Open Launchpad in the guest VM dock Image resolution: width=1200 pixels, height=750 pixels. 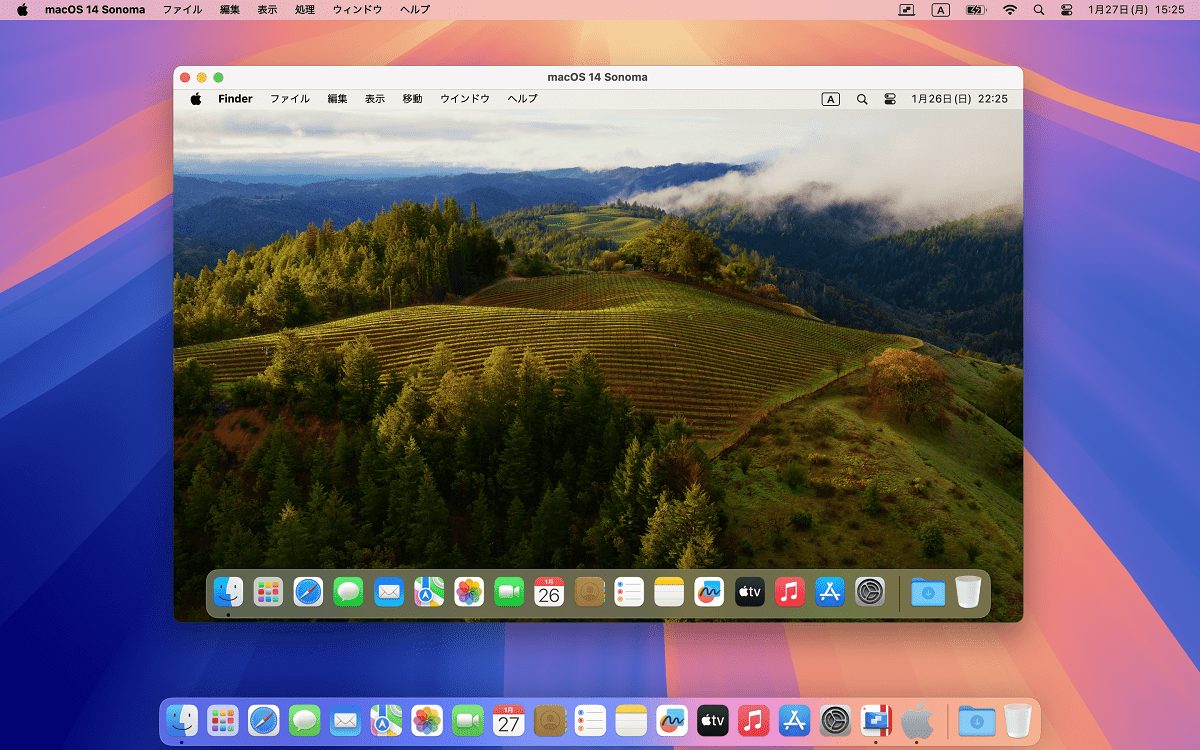(268, 592)
